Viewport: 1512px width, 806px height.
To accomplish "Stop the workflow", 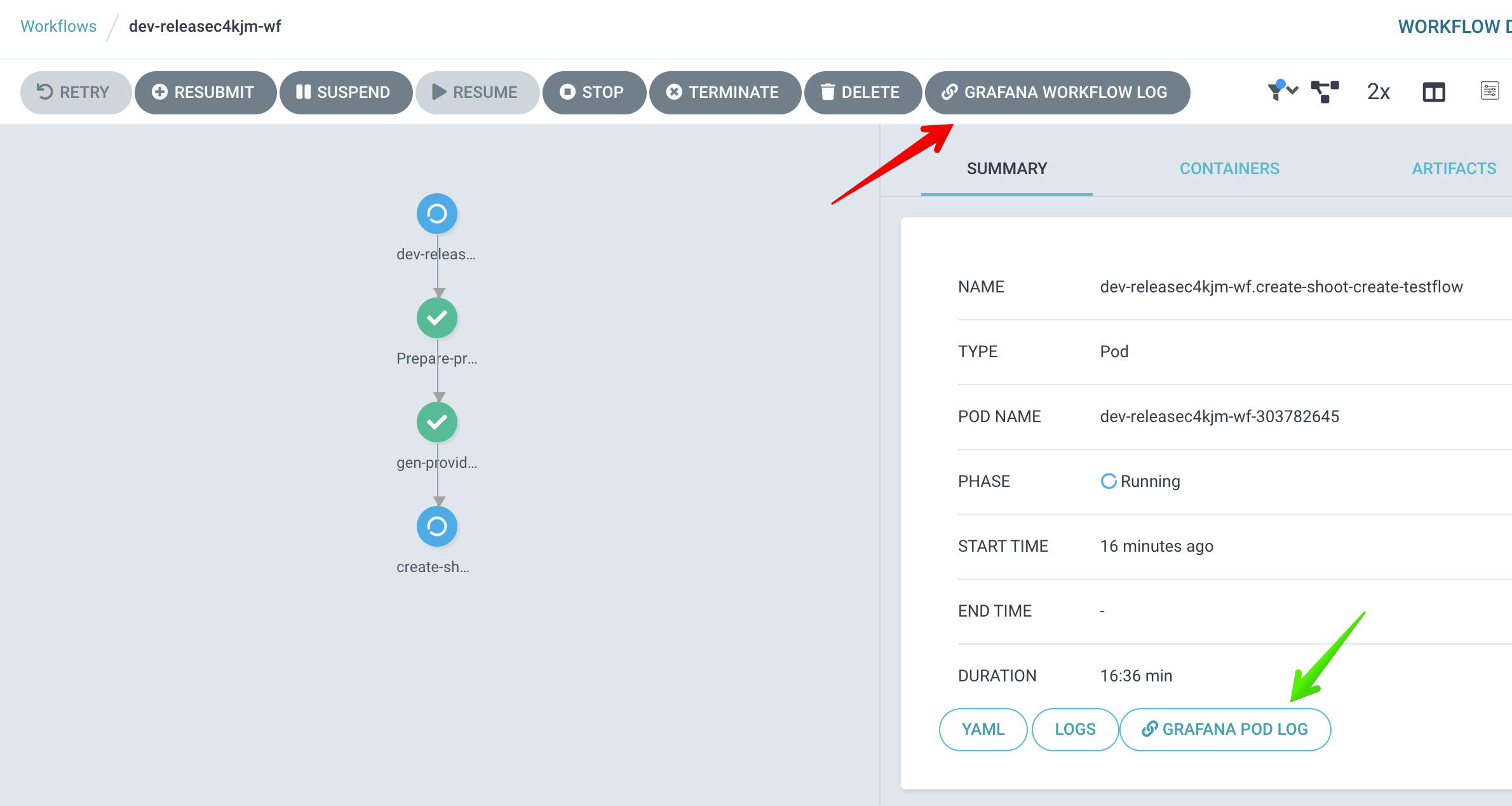I will coord(594,92).
